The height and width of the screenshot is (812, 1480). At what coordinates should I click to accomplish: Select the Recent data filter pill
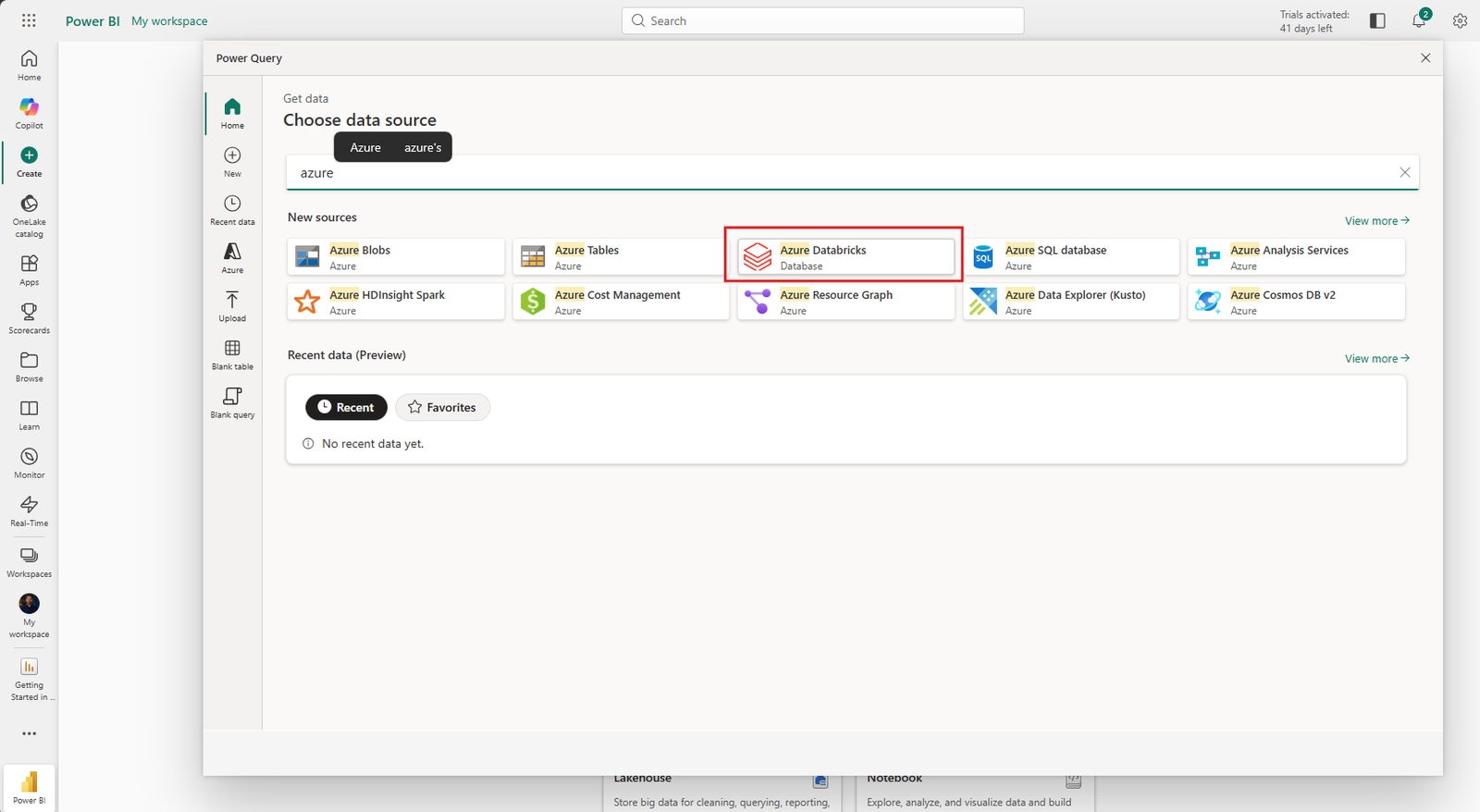(x=346, y=407)
